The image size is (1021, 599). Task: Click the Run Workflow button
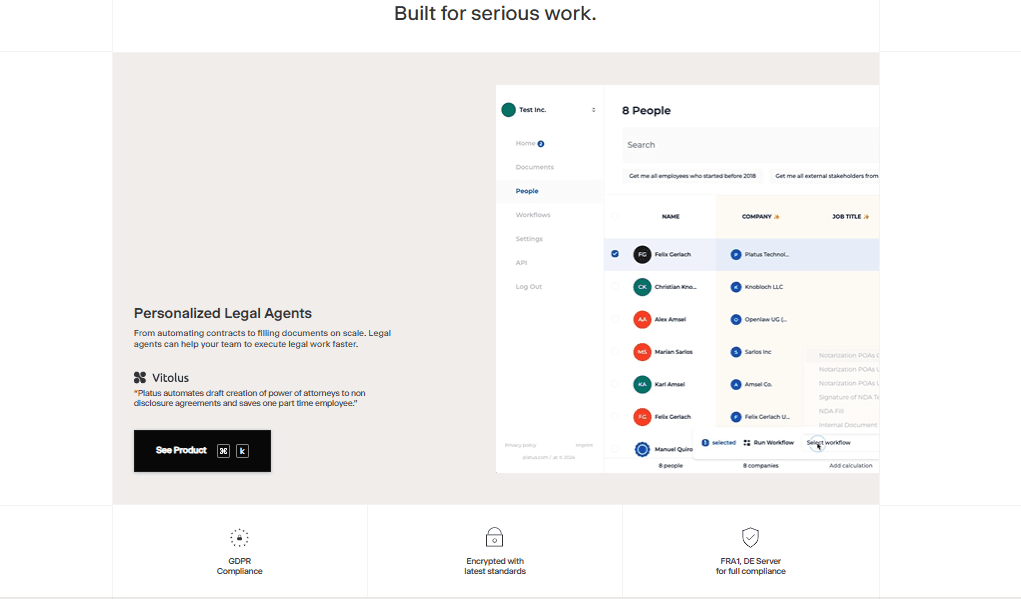click(768, 443)
